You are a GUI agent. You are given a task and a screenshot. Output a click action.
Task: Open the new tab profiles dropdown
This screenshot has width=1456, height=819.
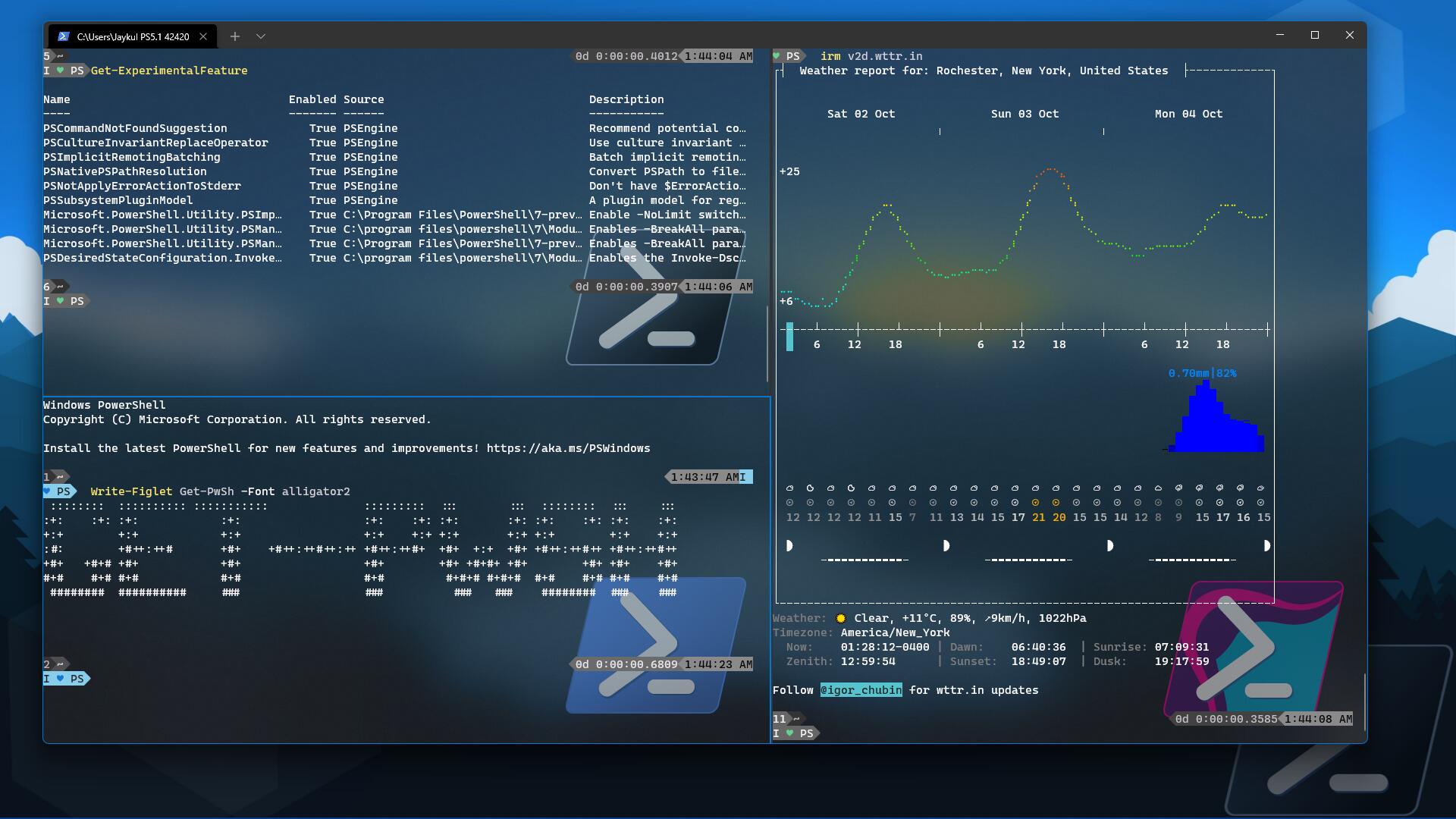click(261, 36)
